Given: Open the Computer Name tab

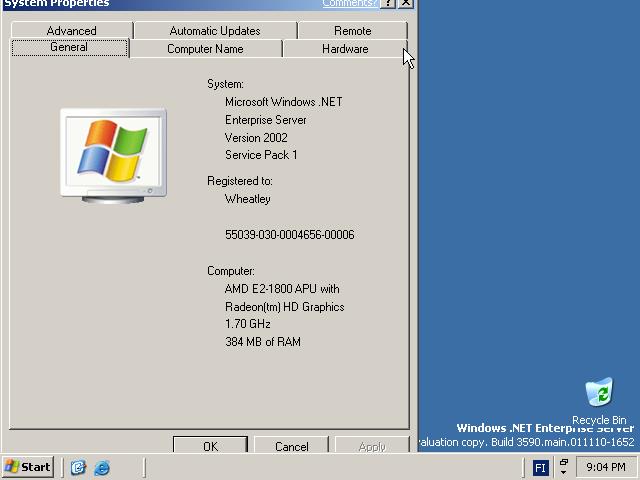Looking at the screenshot, I should point(205,49).
